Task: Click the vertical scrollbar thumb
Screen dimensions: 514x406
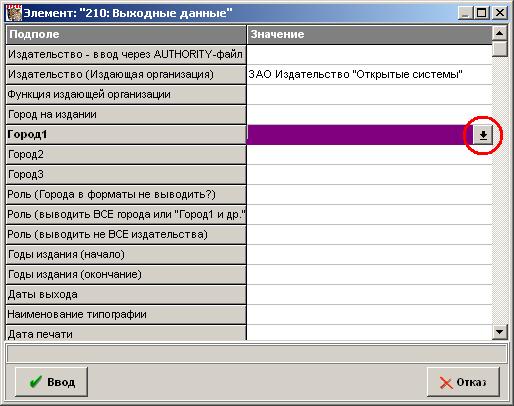Action: pyautogui.click(x=499, y=49)
